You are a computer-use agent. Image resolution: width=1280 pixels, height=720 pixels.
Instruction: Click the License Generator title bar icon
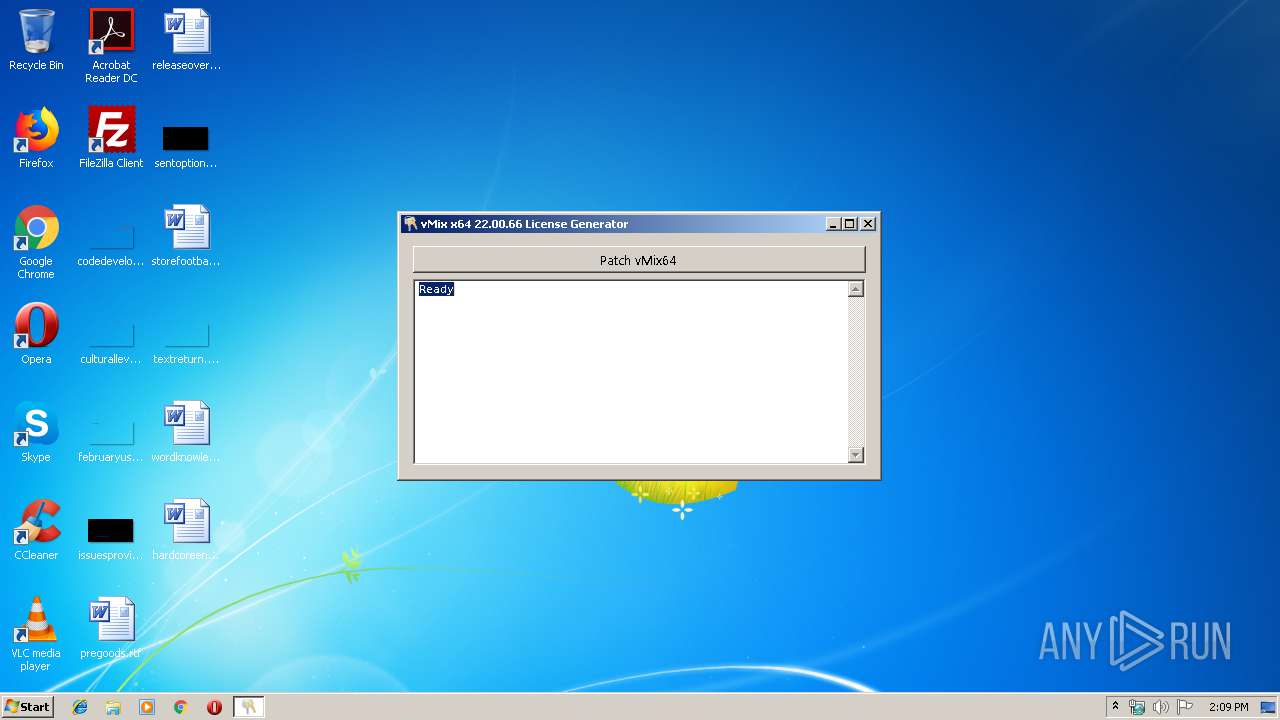pos(410,224)
